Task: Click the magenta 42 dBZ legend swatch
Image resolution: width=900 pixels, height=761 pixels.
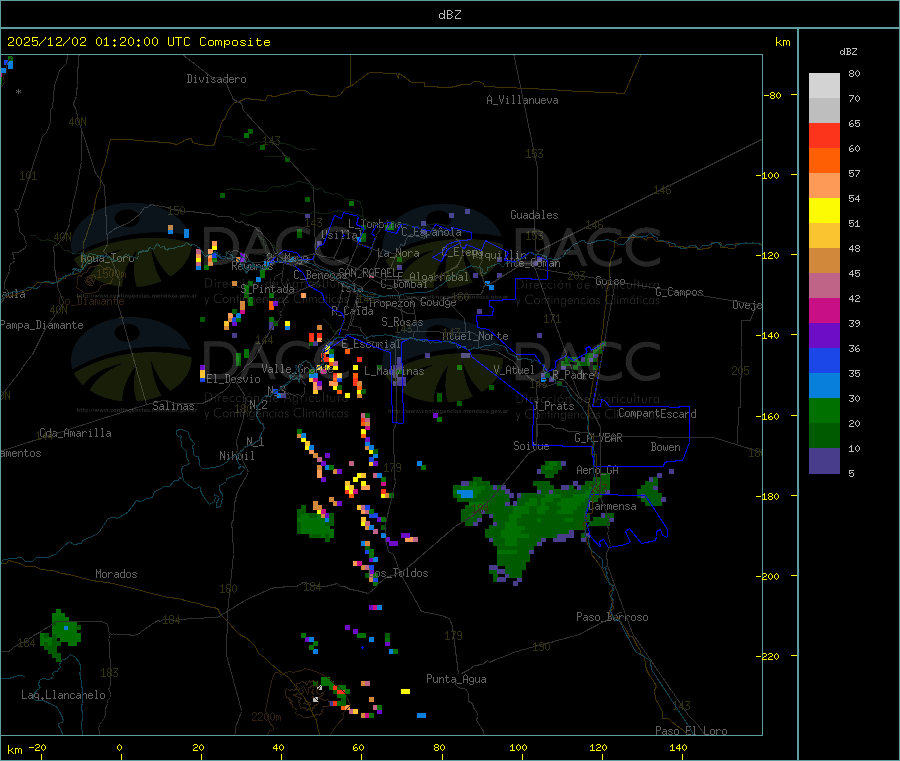Action: 824,310
